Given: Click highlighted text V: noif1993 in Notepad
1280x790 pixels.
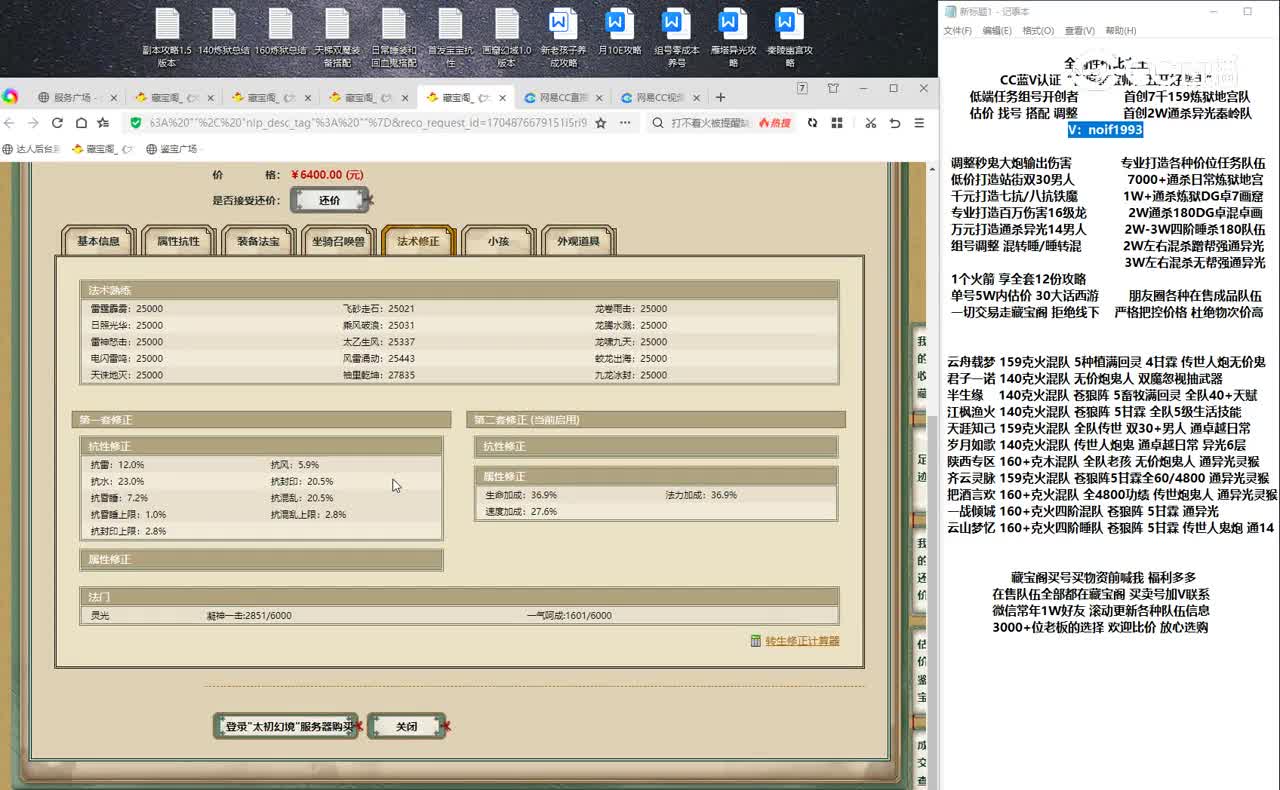Looking at the screenshot, I should [1105, 130].
